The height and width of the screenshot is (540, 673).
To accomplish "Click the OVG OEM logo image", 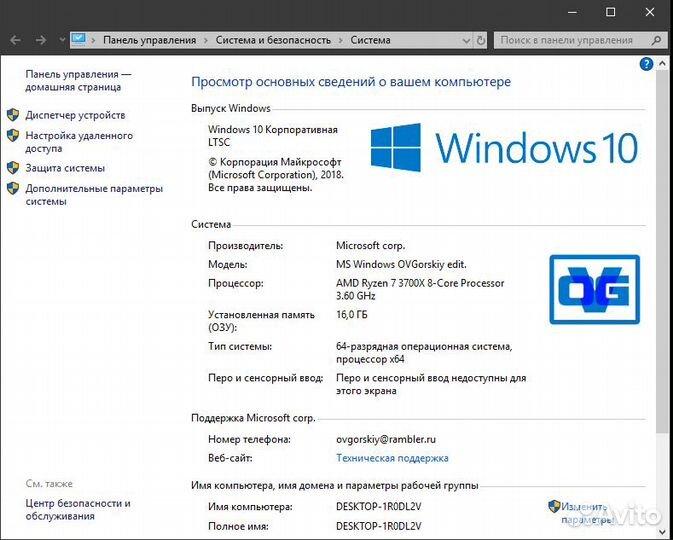I will [x=594, y=289].
